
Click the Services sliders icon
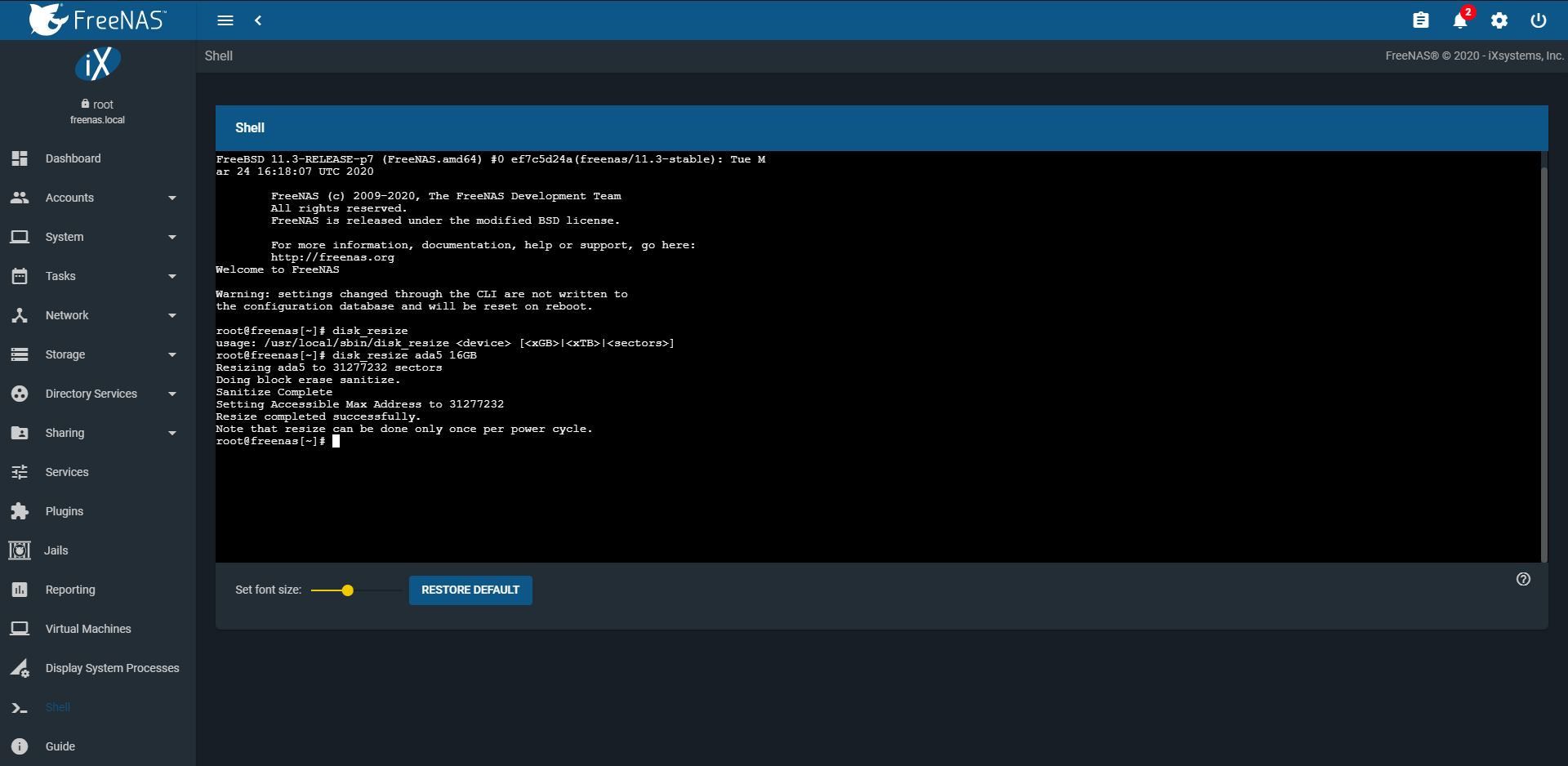20,472
